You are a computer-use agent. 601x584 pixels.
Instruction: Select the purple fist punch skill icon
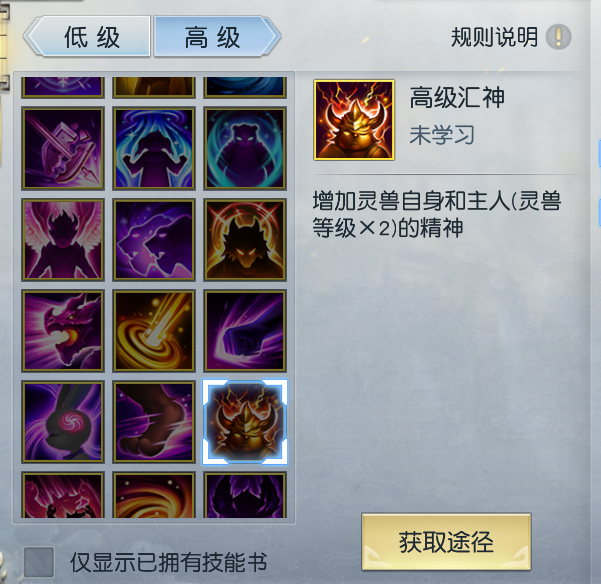coord(245,331)
